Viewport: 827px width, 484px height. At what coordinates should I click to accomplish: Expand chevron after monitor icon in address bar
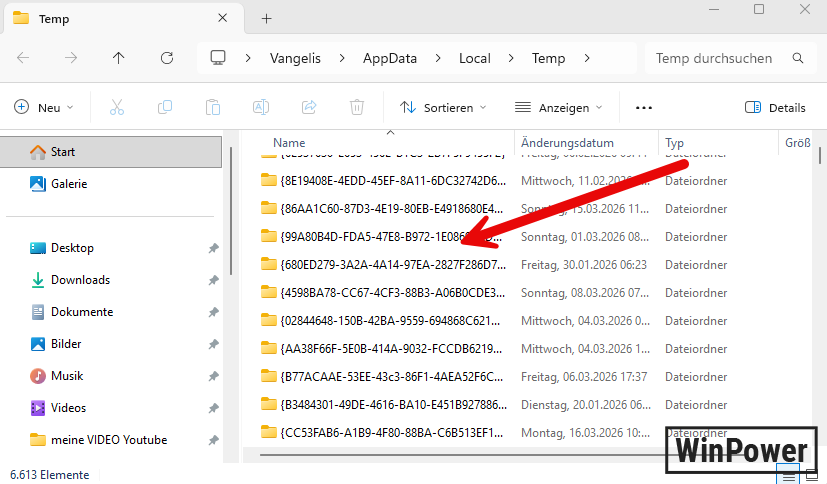pos(248,58)
